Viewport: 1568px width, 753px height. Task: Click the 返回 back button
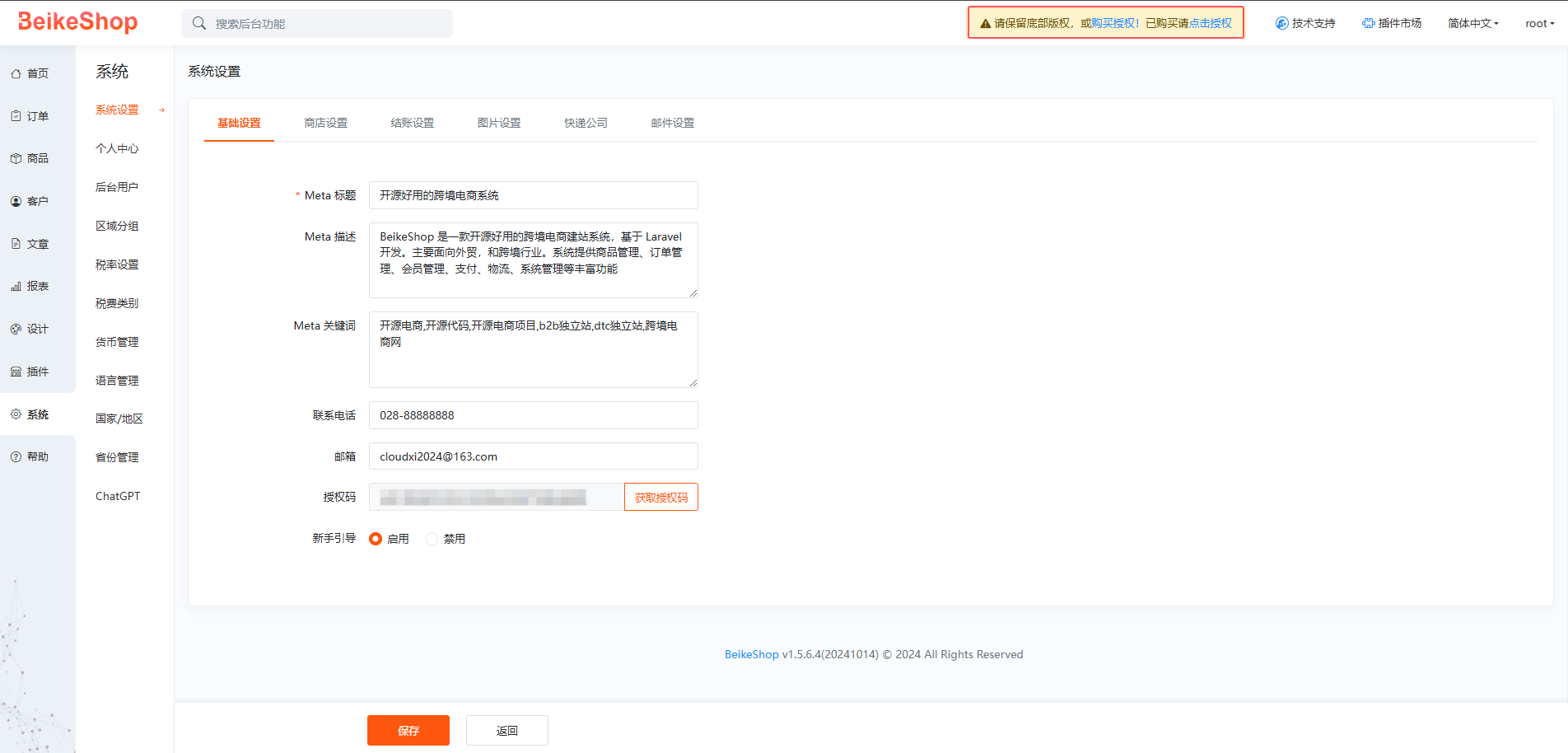click(507, 730)
